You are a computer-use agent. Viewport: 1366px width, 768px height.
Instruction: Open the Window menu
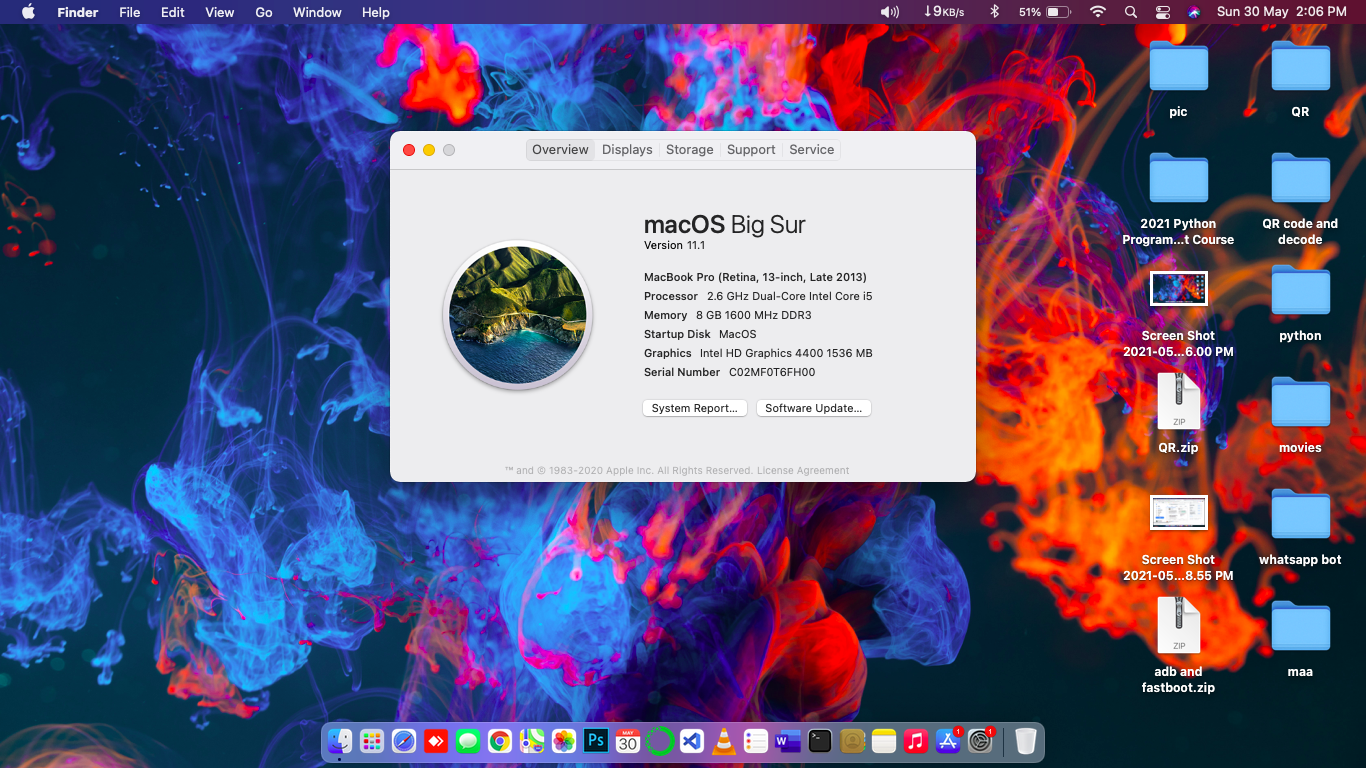click(x=317, y=12)
